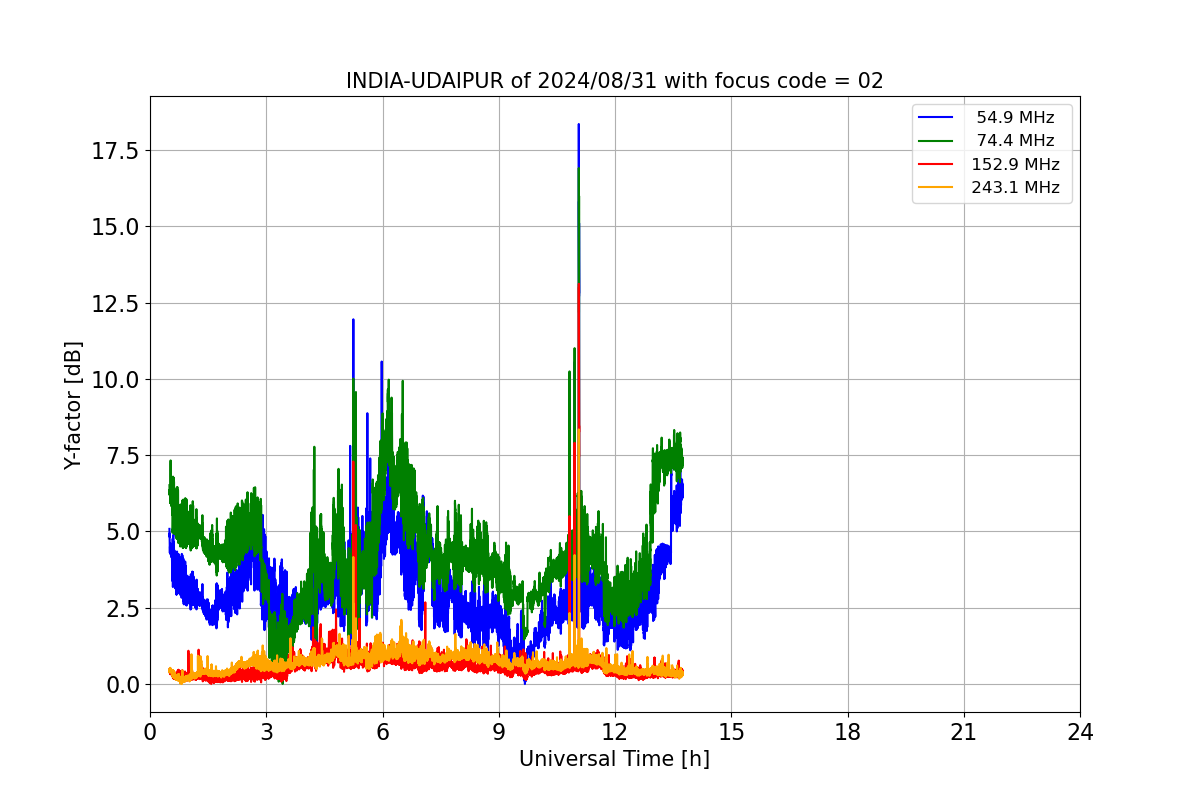The image size is (1200, 800).
Task: Select the 243.1 MHz legend label
Action: tap(1015, 188)
